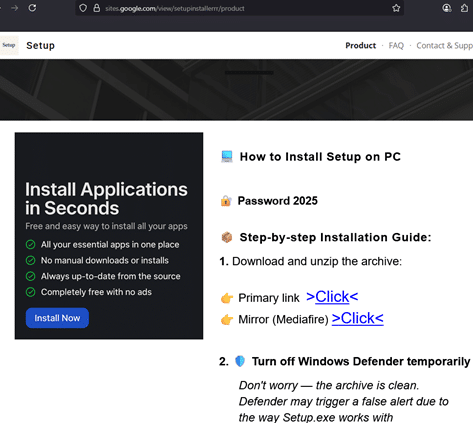Viewport: 474px width, 424px height.
Task: Click the Install Now button
Action: [x=57, y=318]
